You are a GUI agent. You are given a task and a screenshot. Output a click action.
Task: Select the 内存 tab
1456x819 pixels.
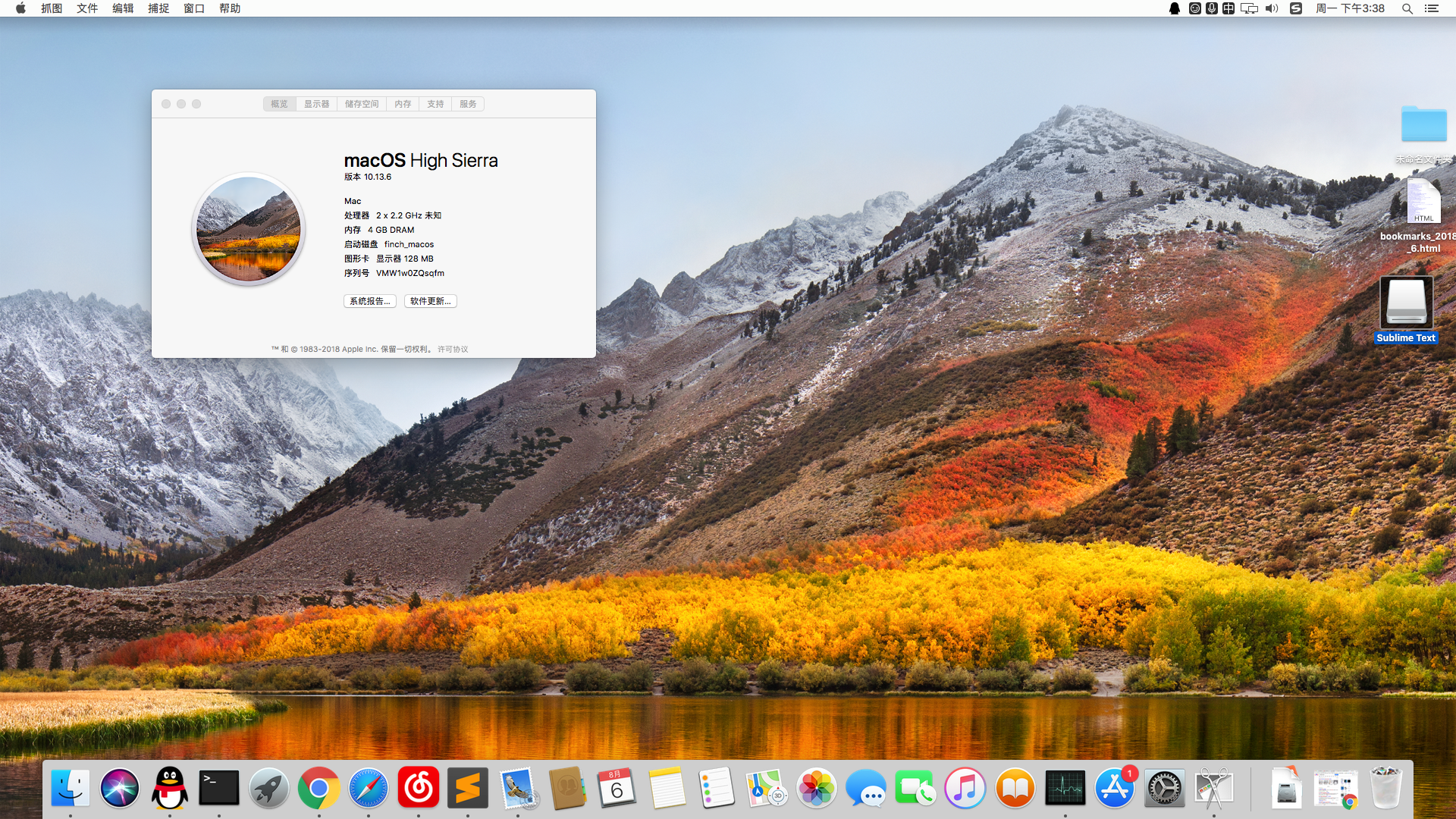(403, 104)
